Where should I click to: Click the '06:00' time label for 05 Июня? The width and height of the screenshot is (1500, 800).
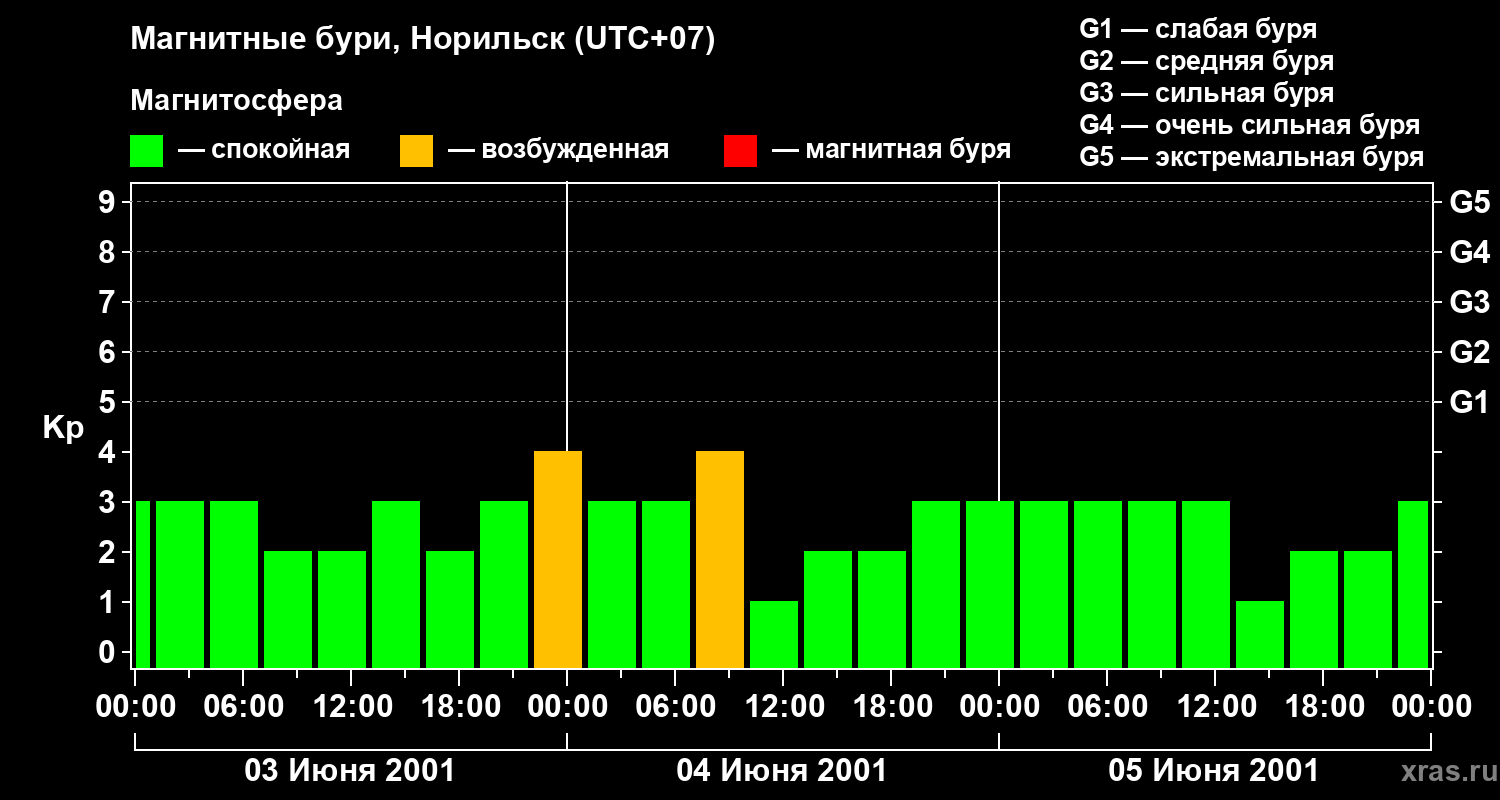(1107, 707)
